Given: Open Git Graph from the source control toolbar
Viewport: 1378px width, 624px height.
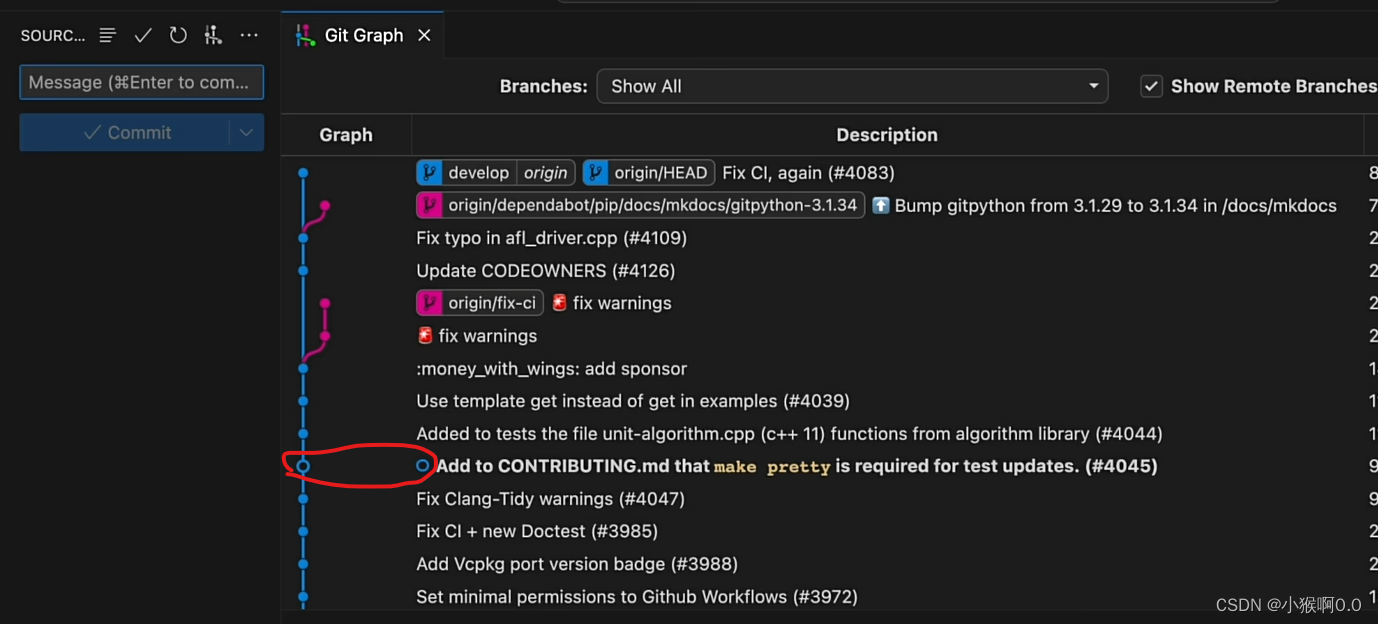Looking at the screenshot, I should click(x=213, y=34).
